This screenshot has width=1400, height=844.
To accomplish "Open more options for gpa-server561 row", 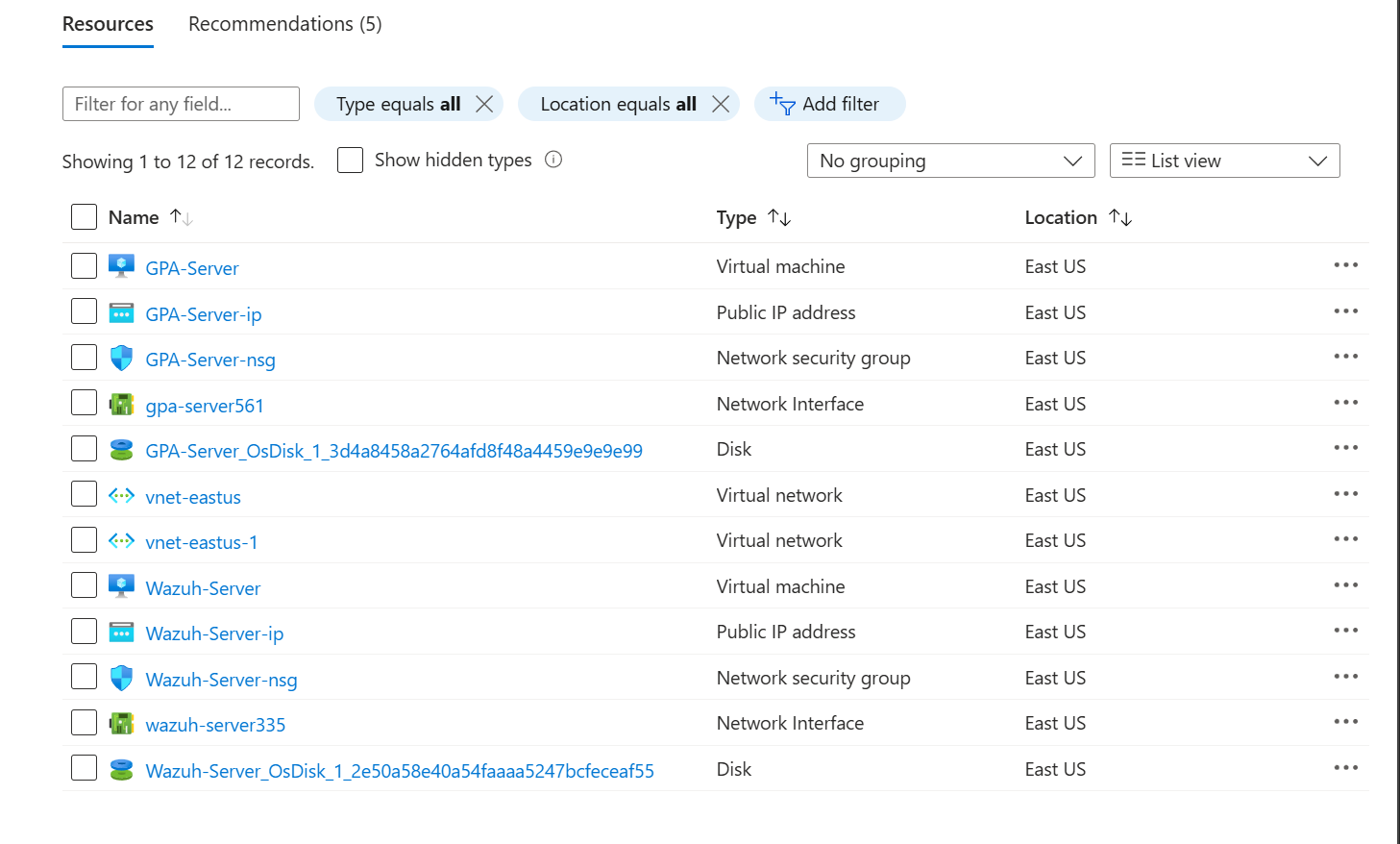I will pos(1346,403).
